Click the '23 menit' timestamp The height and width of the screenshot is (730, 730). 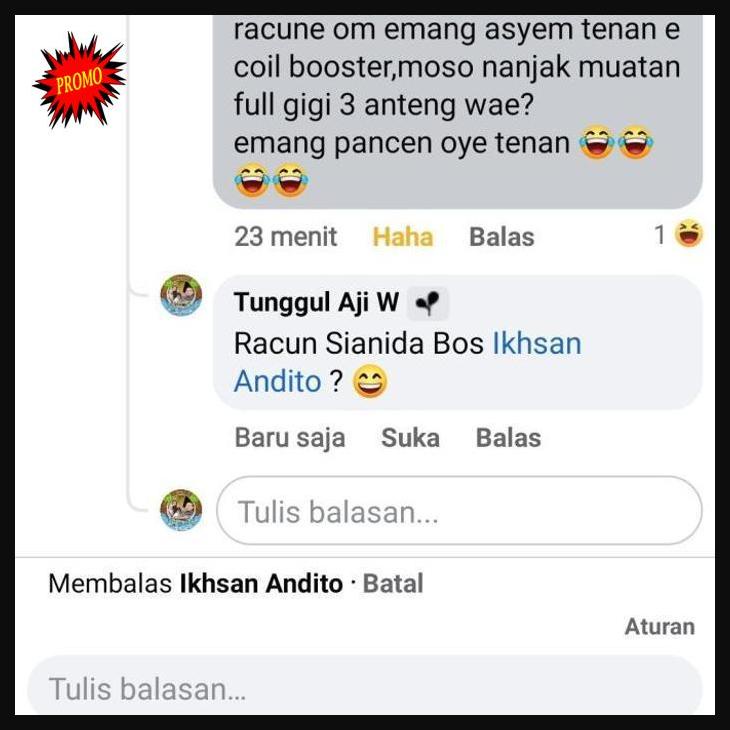(285, 237)
